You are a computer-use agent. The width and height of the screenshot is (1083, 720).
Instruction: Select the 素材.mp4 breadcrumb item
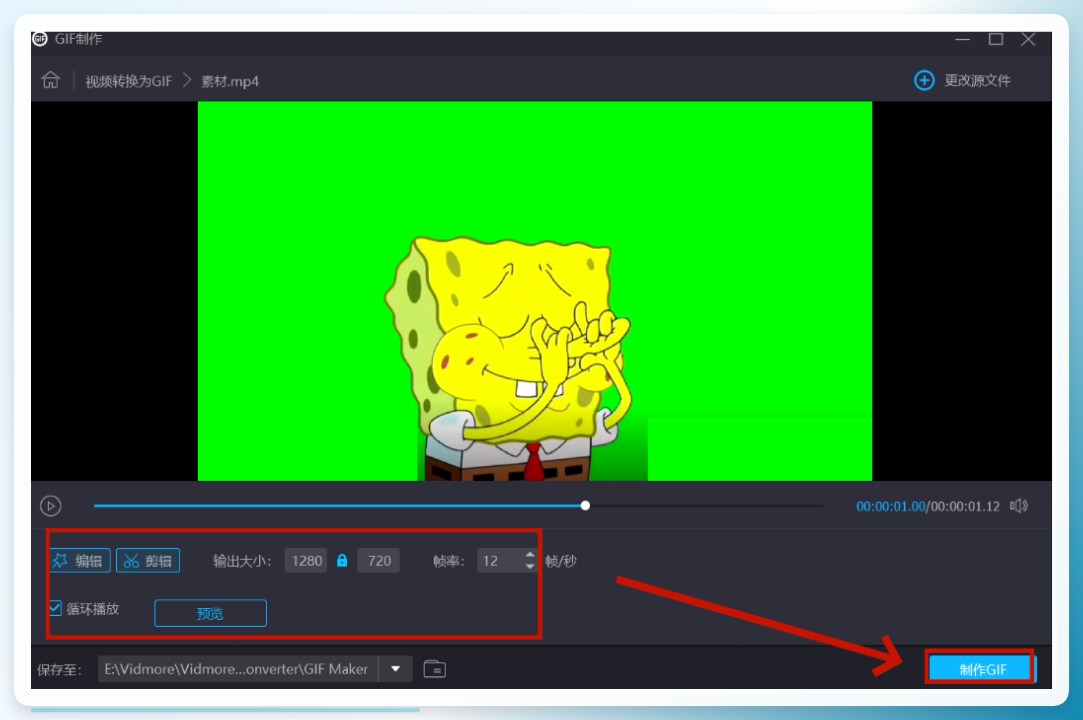pos(230,81)
